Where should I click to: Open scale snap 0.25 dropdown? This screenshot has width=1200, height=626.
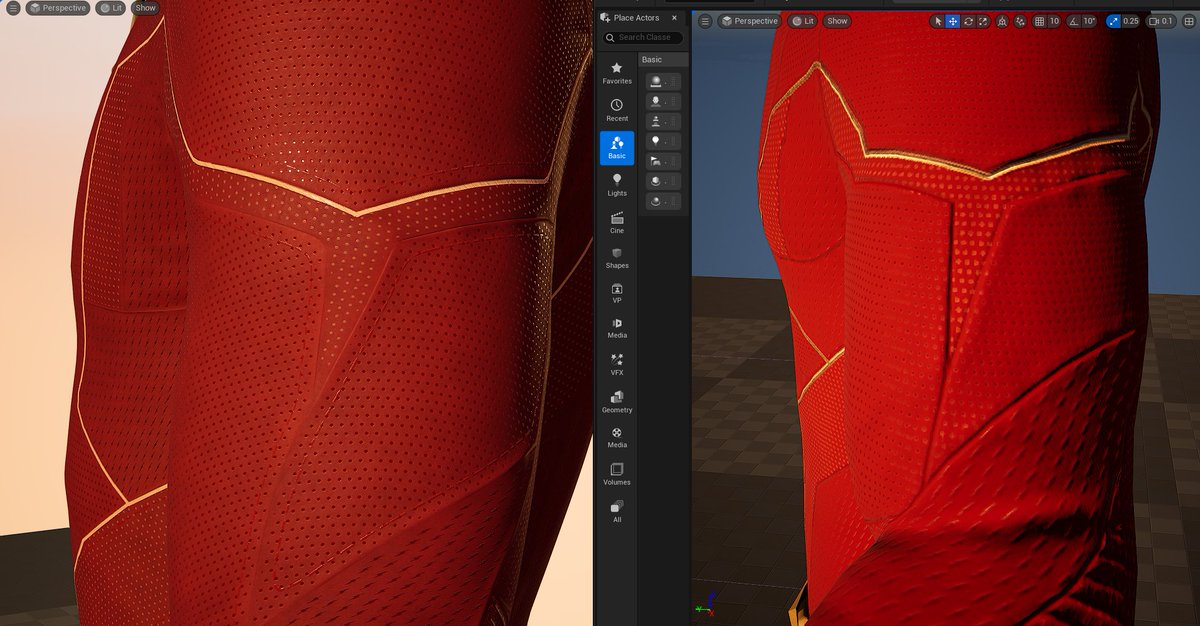pyautogui.click(x=1131, y=21)
